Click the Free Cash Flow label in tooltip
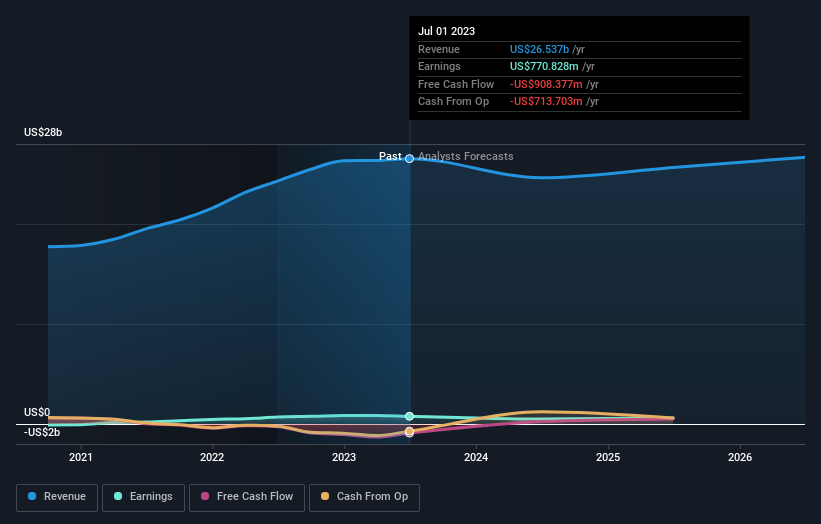Image resolution: width=821 pixels, height=524 pixels. (x=456, y=84)
